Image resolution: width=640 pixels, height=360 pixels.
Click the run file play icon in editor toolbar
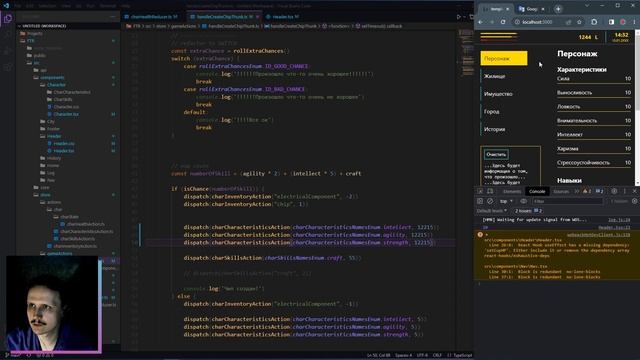458,17
